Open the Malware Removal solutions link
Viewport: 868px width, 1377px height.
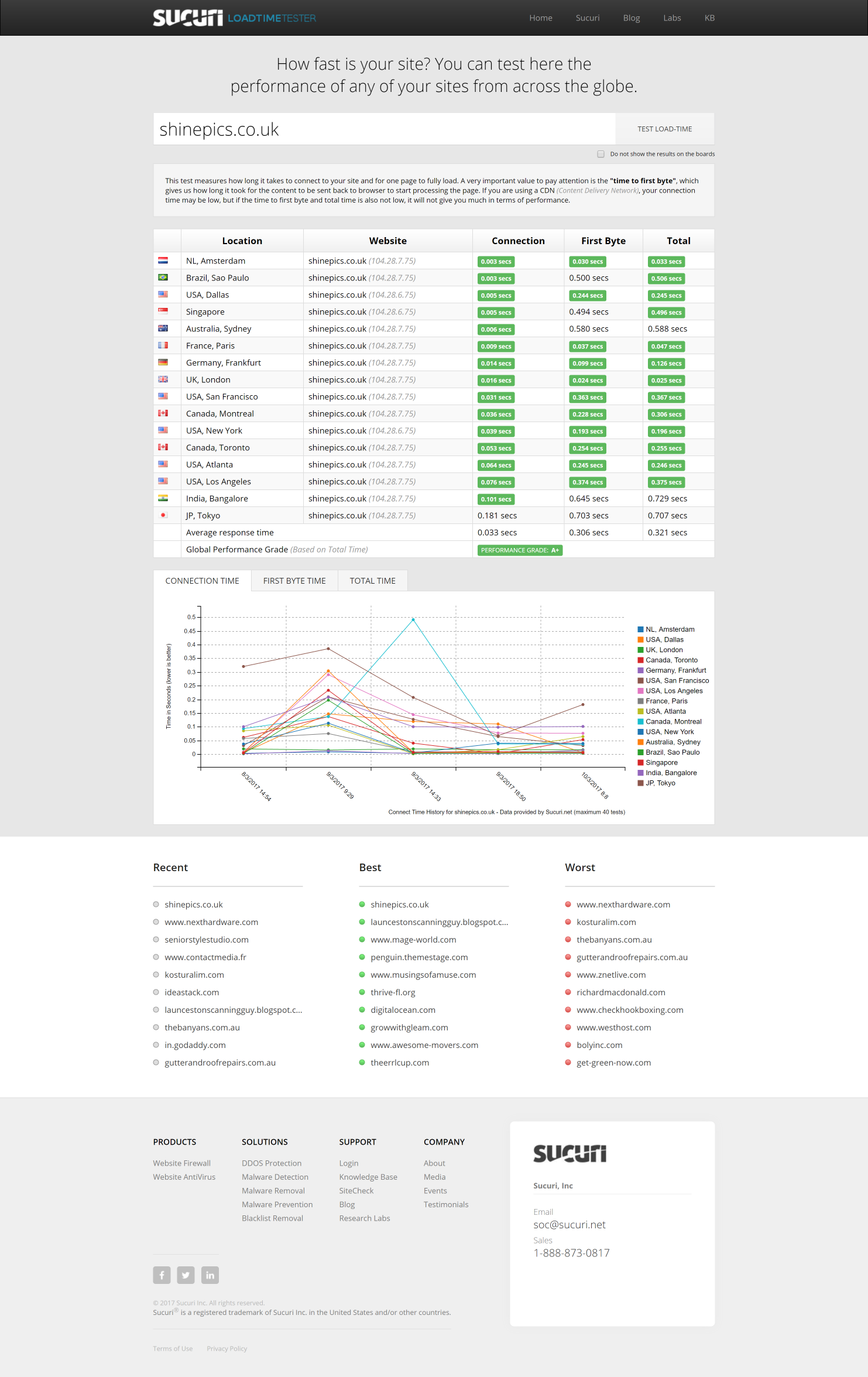[273, 1191]
